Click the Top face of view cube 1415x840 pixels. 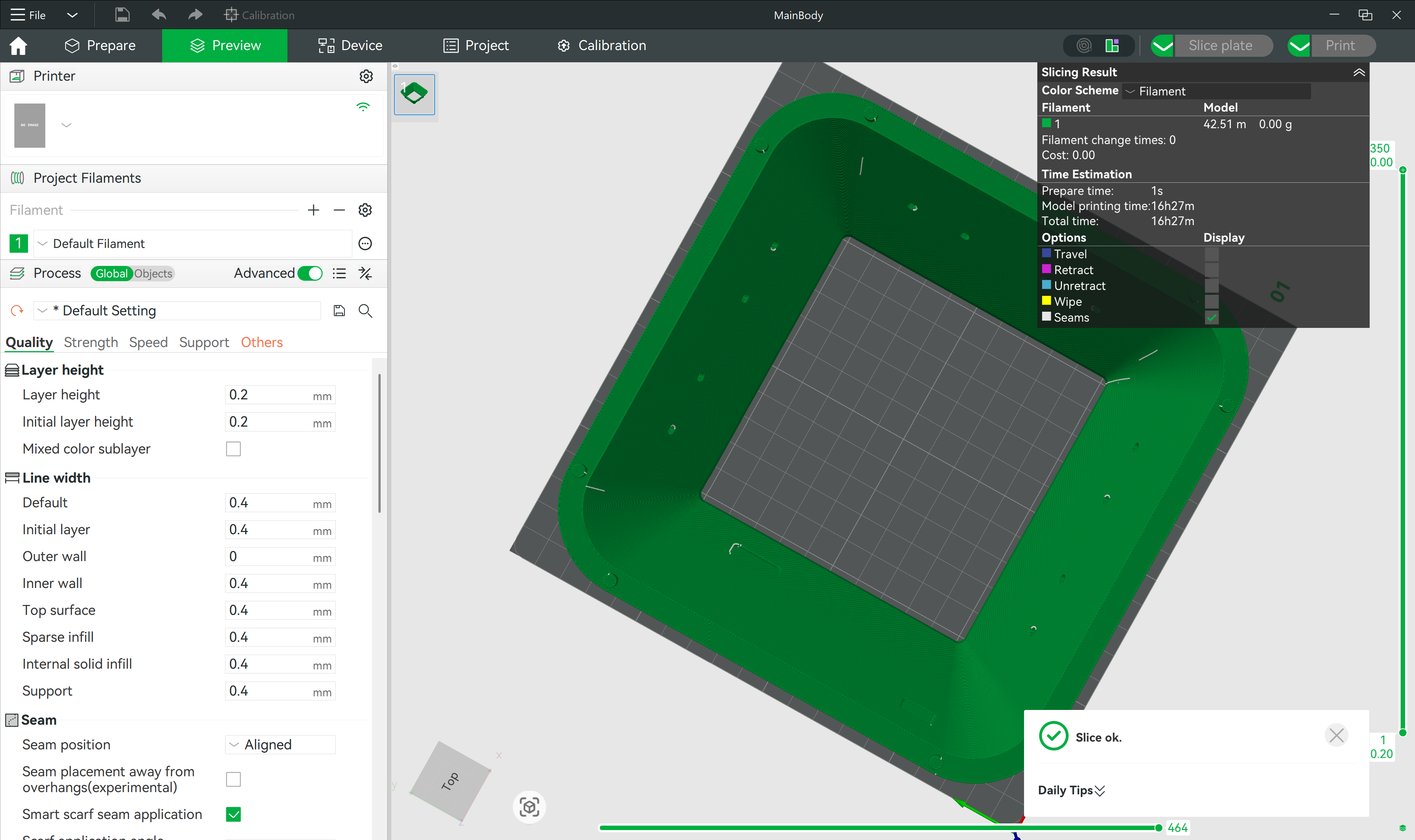point(450,781)
